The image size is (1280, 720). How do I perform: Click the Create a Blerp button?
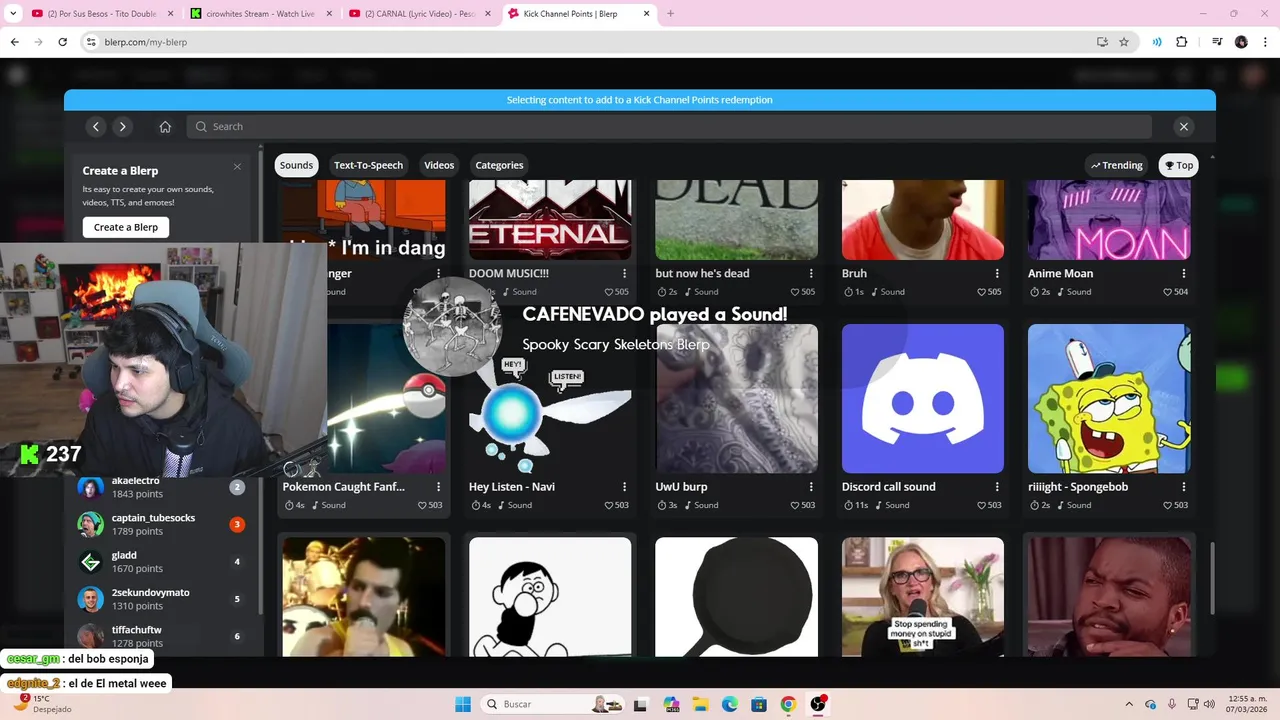(x=126, y=227)
